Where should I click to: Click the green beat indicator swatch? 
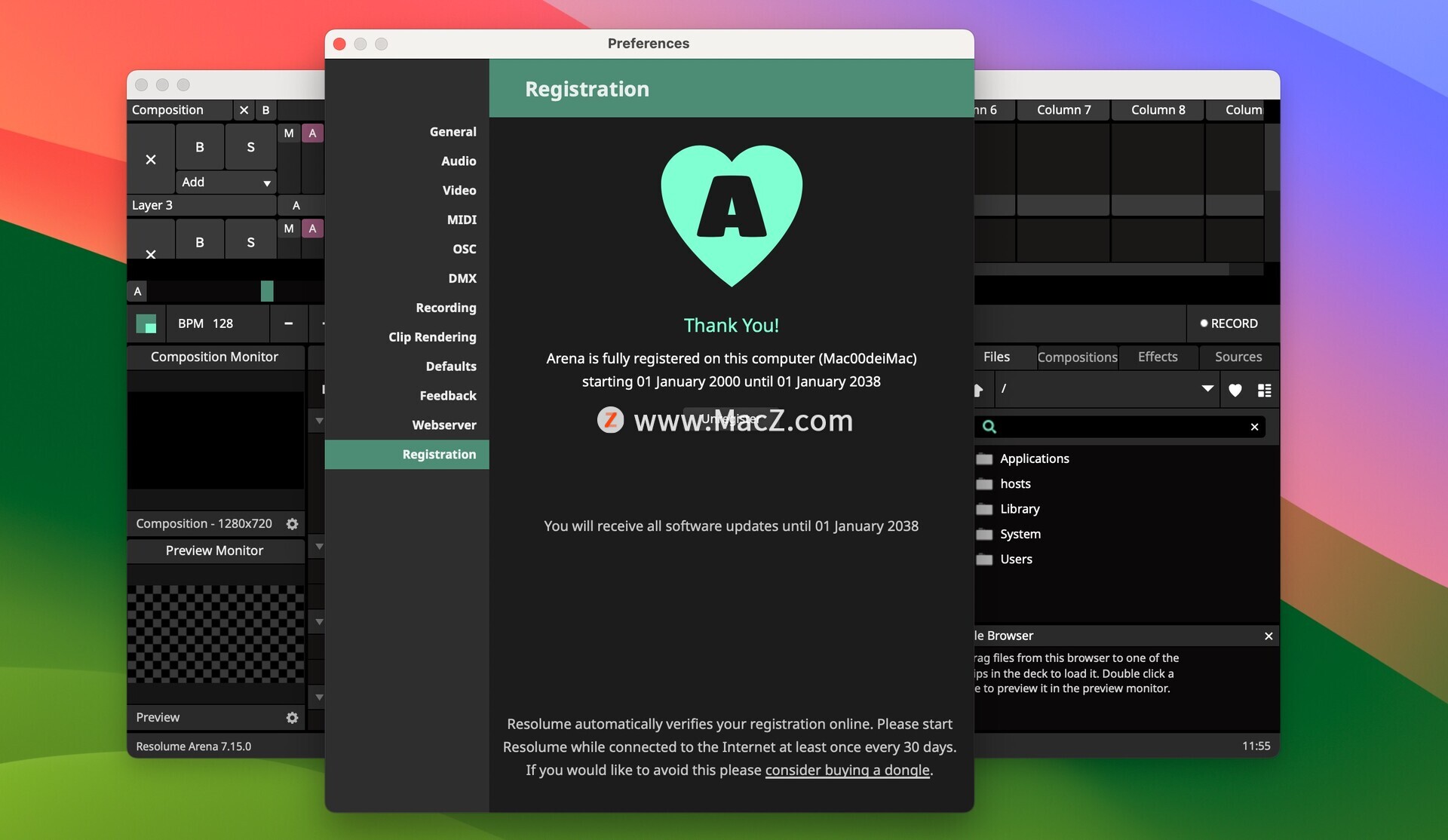(x=146, y=323)
